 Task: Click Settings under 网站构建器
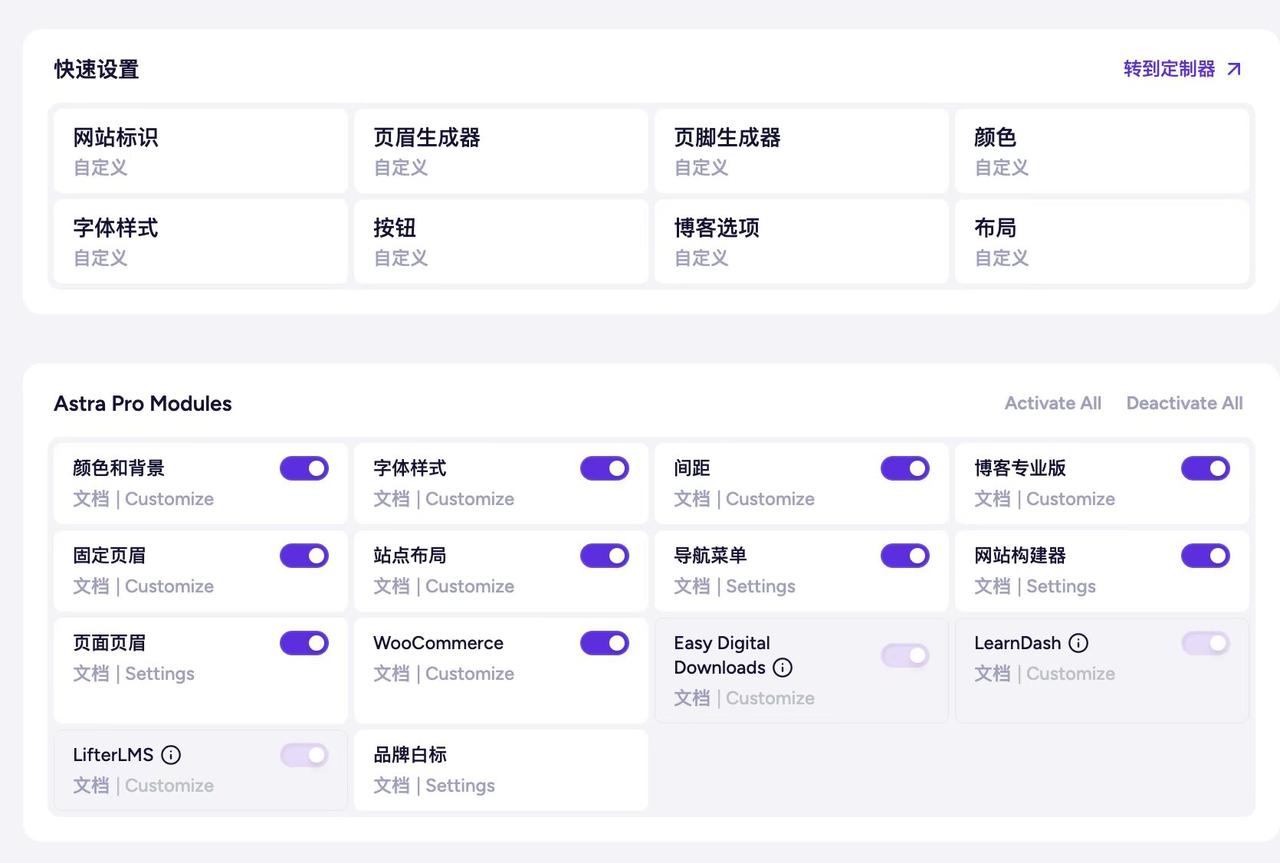[x=1061, y=586]
